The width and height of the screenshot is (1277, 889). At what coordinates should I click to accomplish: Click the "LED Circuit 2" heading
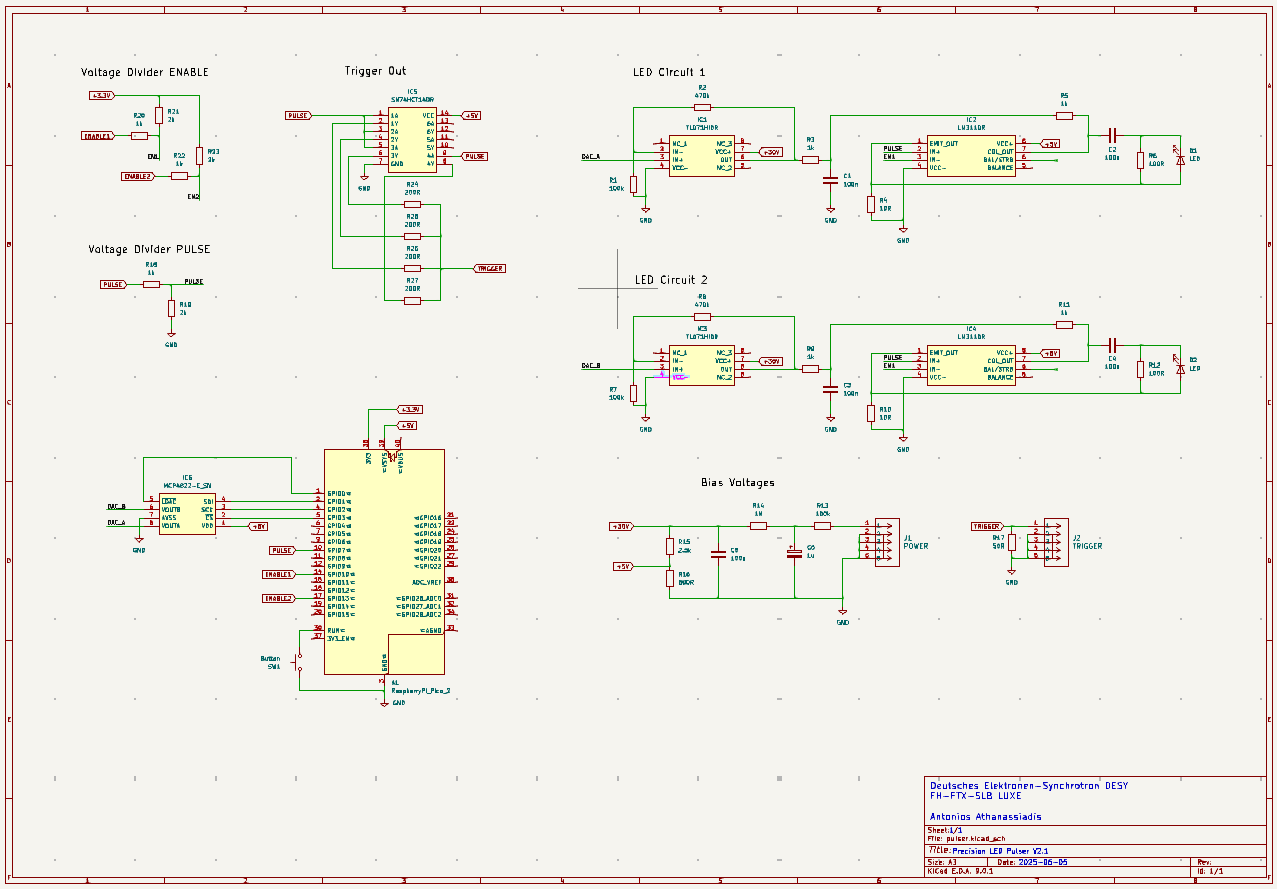tap(671, 280)
